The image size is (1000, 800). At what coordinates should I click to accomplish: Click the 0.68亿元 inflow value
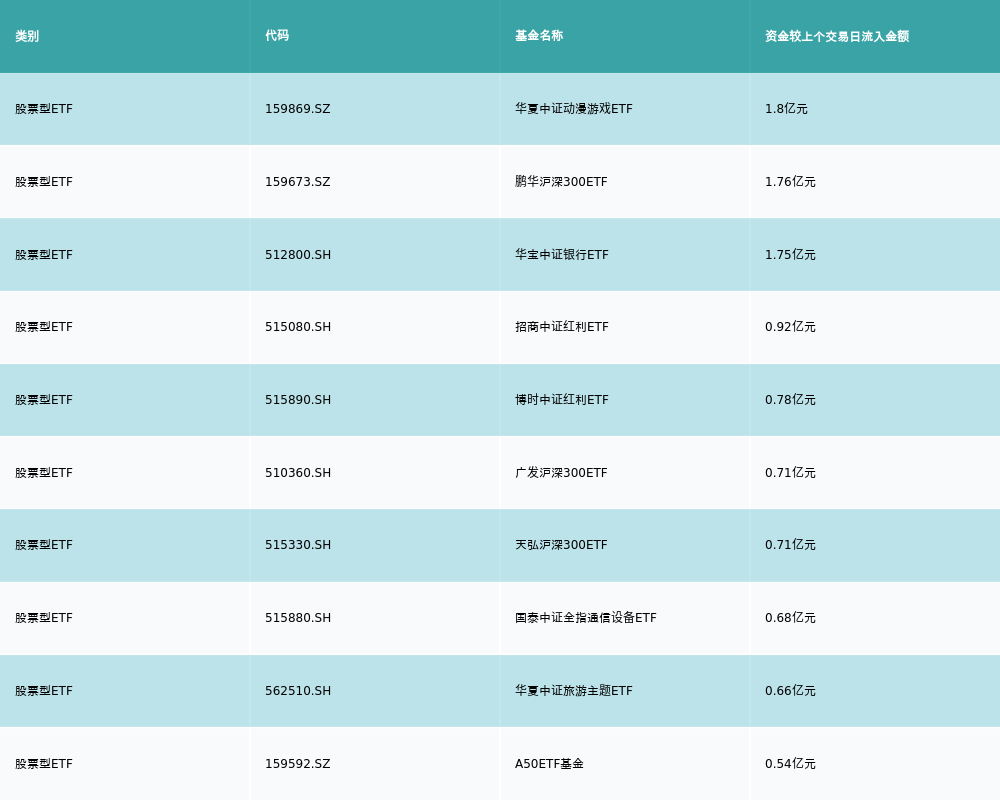coord(790,618)
